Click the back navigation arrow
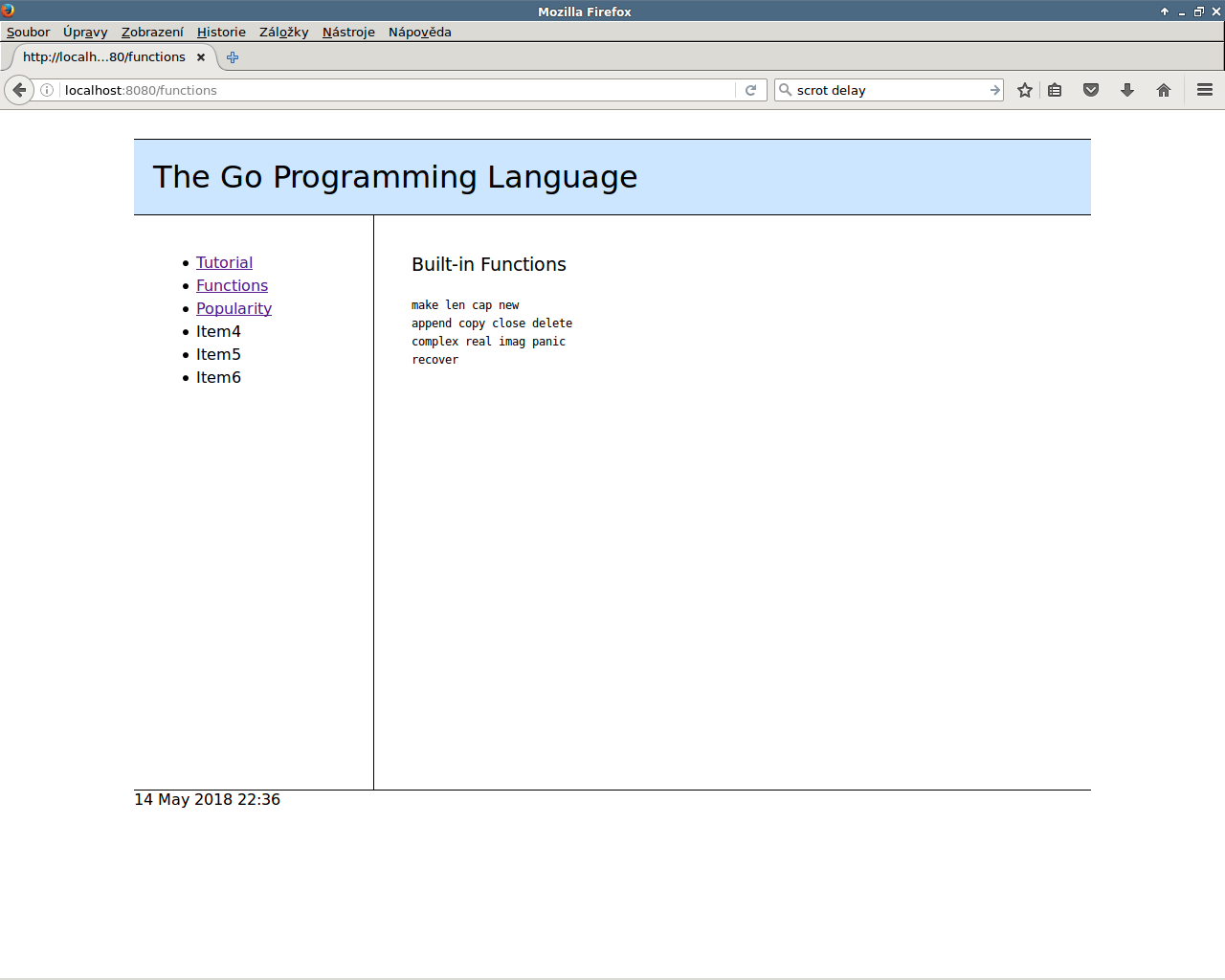 19,90
